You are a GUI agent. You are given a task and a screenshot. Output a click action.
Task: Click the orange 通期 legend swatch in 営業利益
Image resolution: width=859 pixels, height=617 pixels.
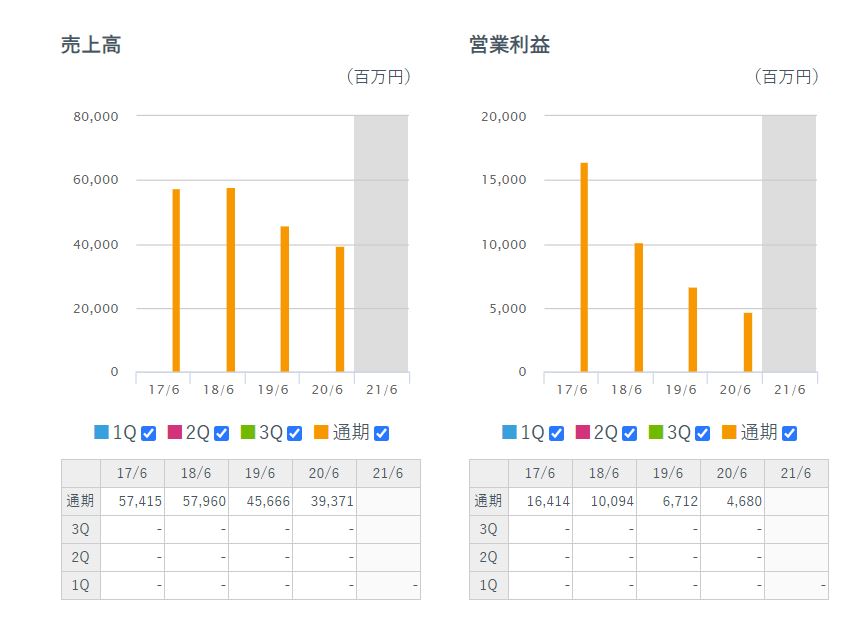pyautogui.click(x=729, y=432)
